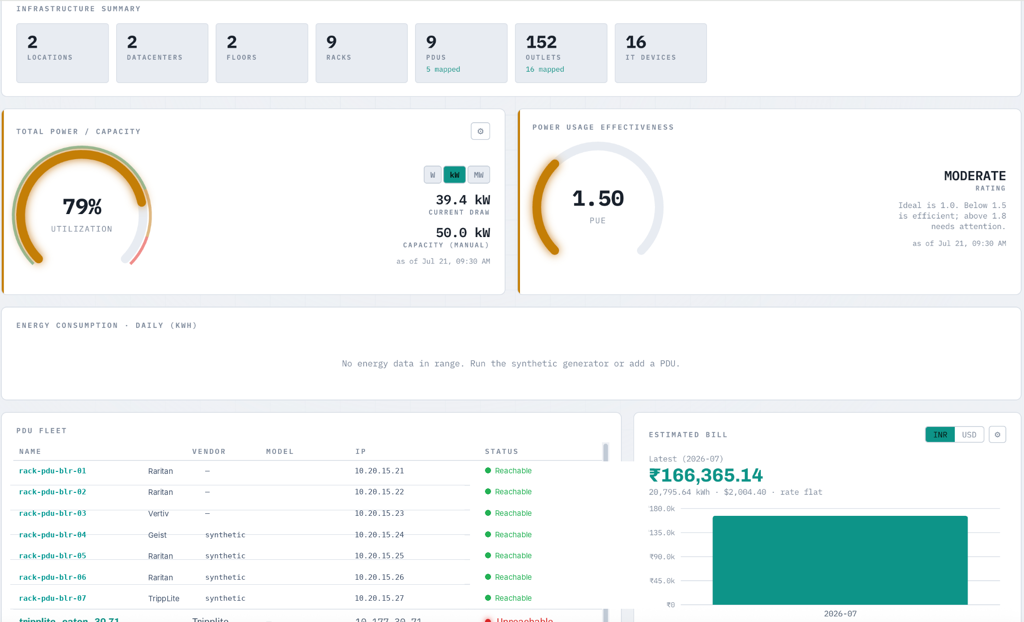Click the MODEL column header
This screenshot has width=1024, height=622.
pos(280,451)
